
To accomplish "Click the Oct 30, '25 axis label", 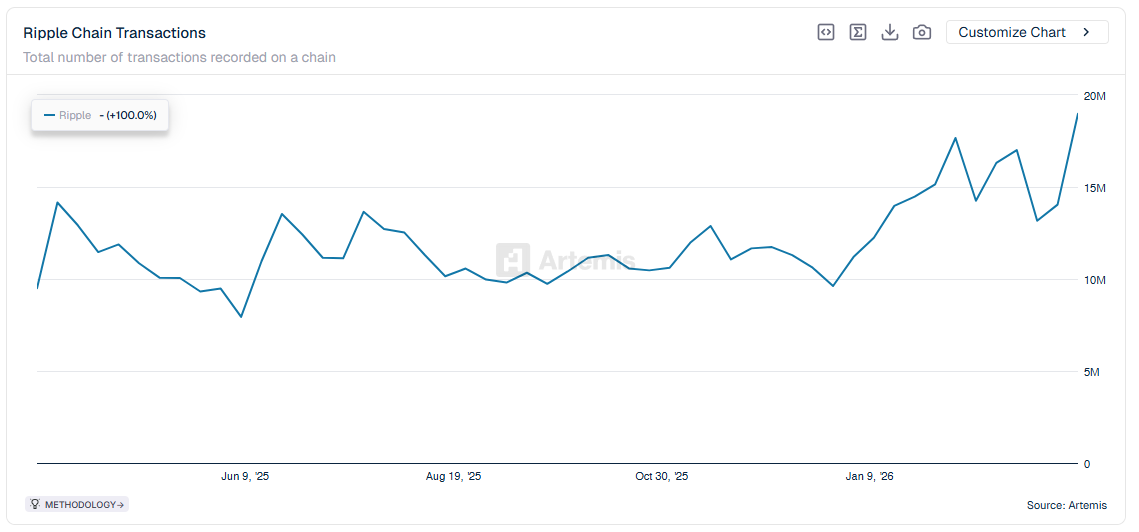I will (662, 476).
